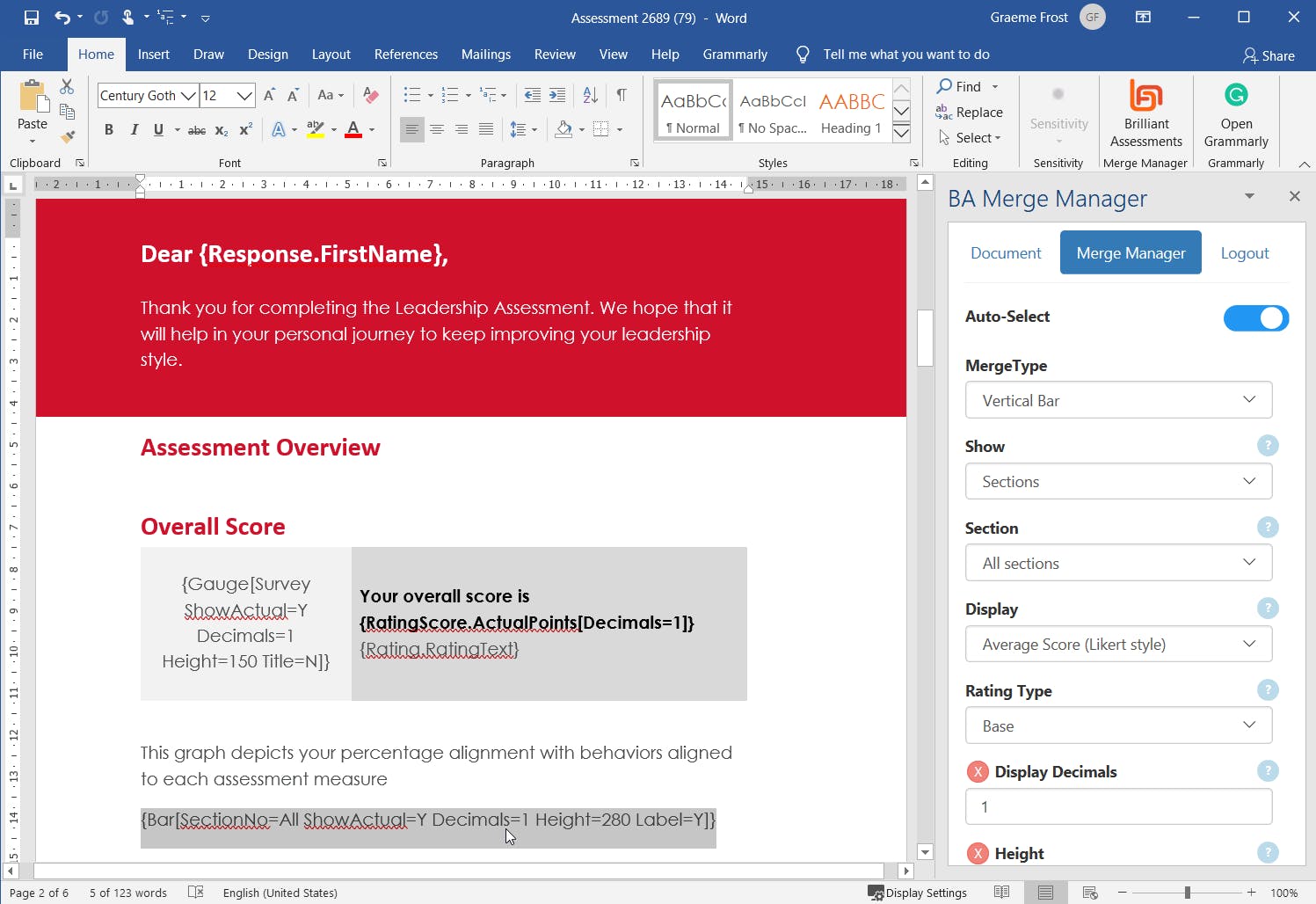Open the Display Average Score dropdown

1118,645
